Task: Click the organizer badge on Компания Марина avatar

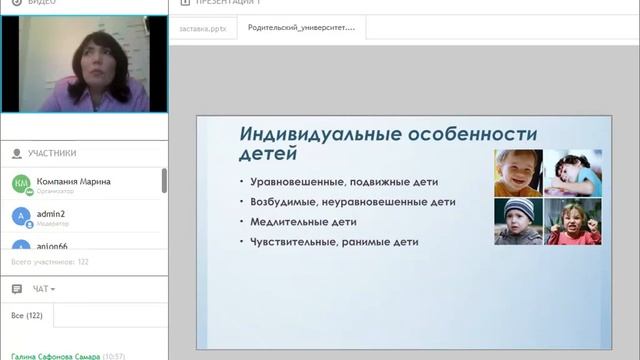Action: coord(29,192)
